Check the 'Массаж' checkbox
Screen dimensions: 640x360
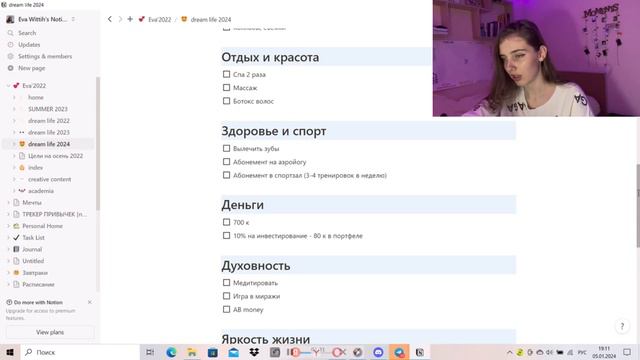click(227, 88)
